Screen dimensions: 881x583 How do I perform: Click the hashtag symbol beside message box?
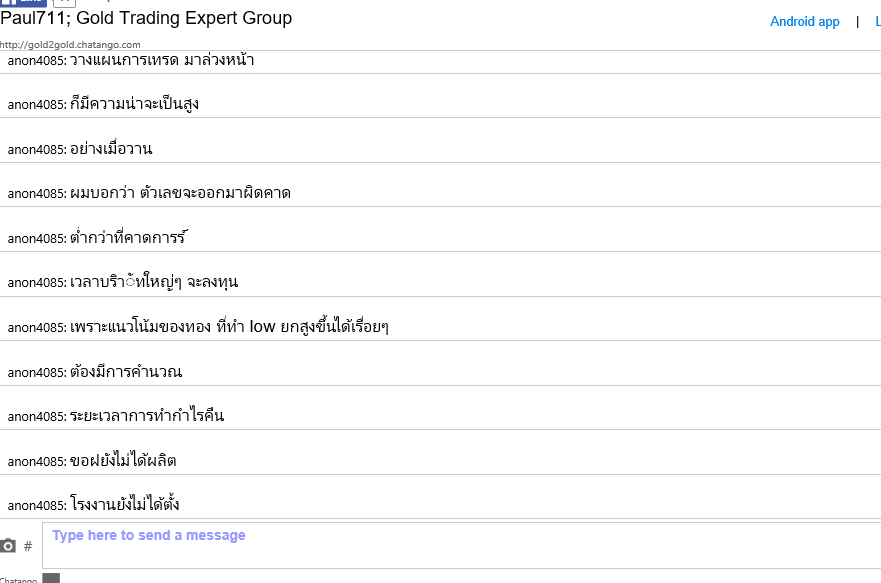pyautogui.click(x=28, y=546)
